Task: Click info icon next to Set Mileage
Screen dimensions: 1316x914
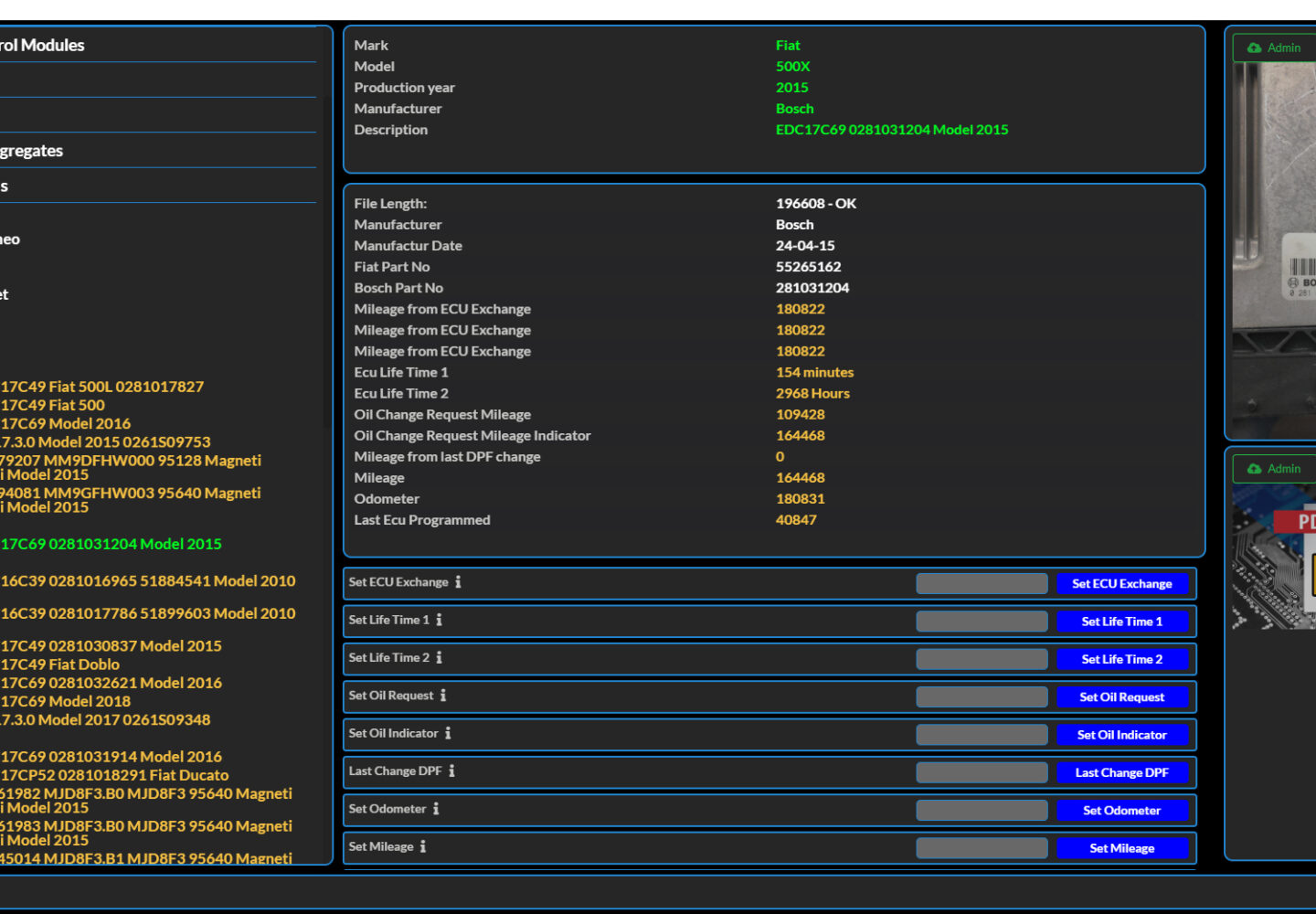Action: [423, 847]
